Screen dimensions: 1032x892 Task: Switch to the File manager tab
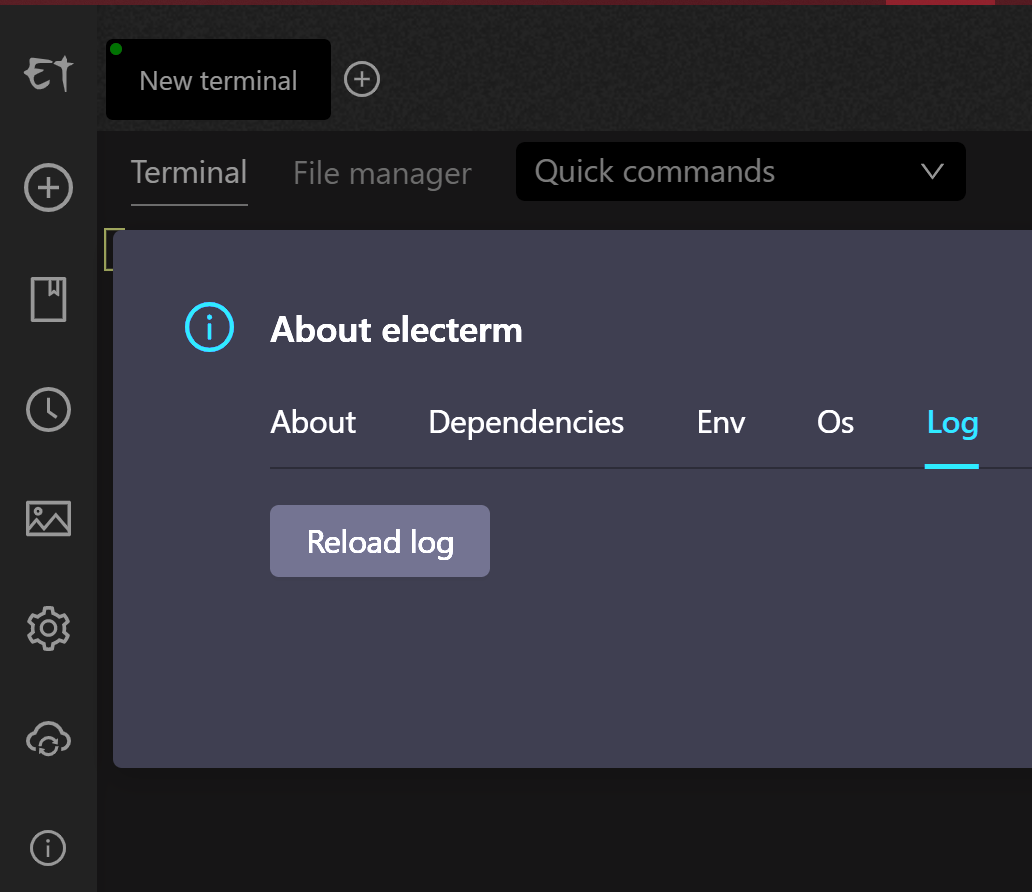382,173
